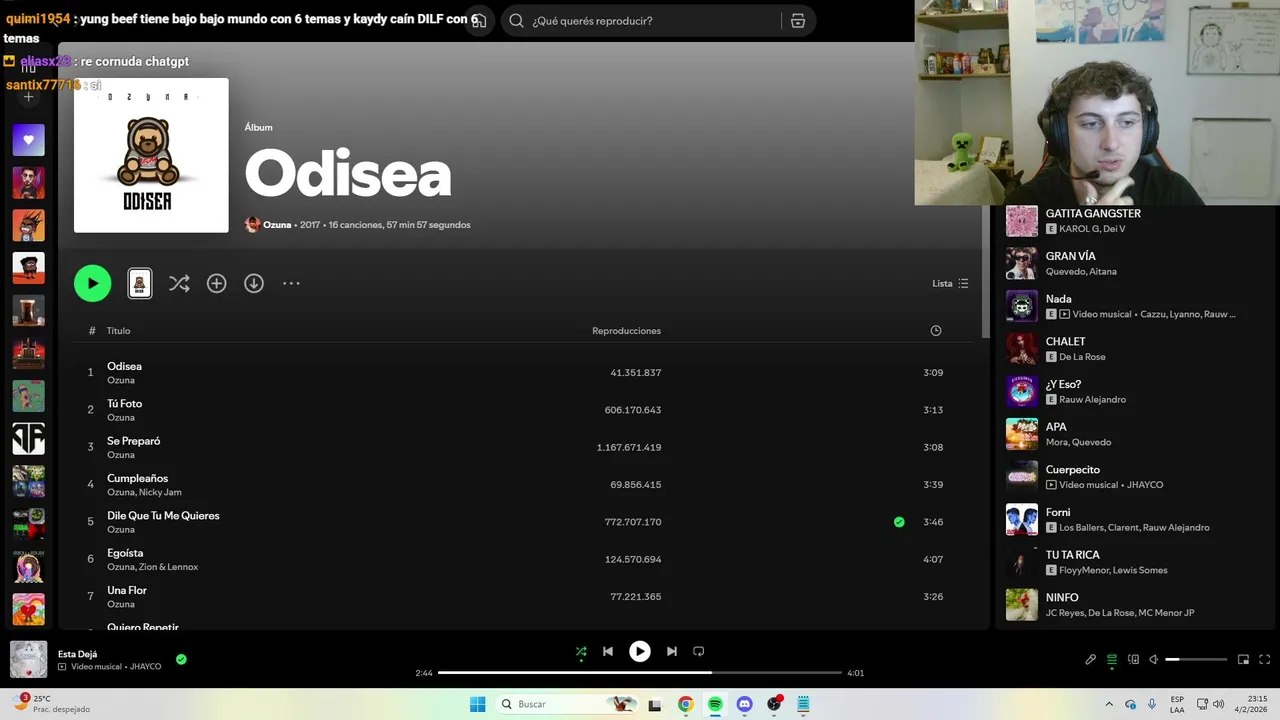Open the Browse icon in search bar
Image resolution: width=1280 pixels, height=720 pixels.
[x=798, y=21]
